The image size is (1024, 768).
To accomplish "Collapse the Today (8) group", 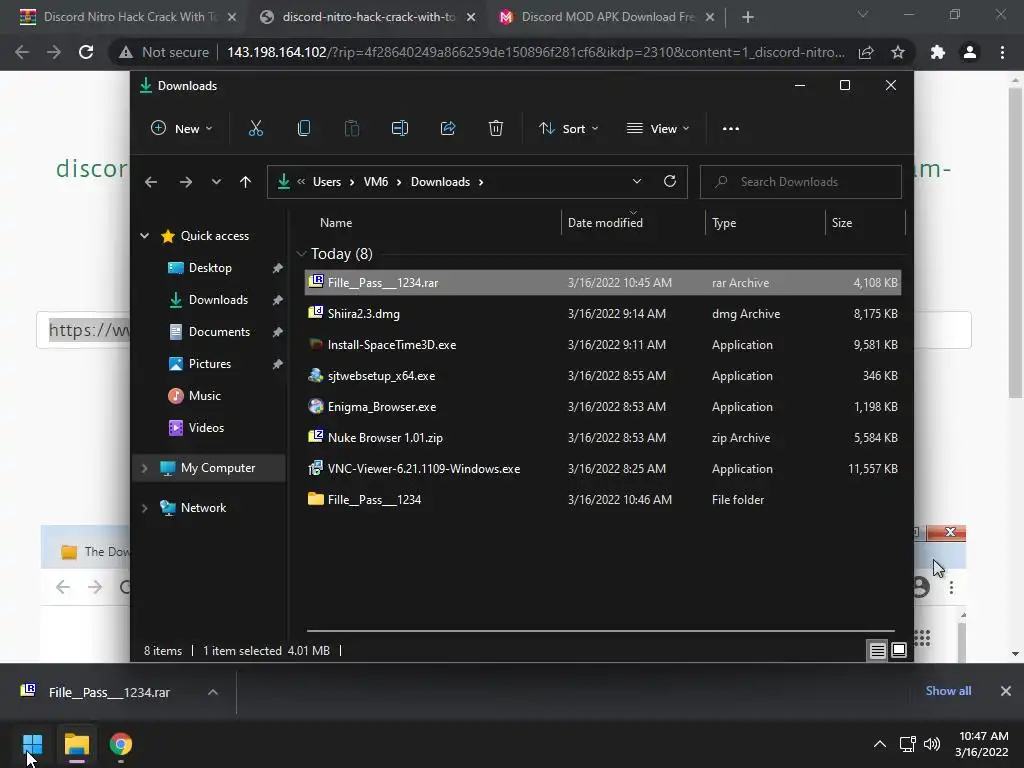I will pyautogui.click(x=301, y=253).
